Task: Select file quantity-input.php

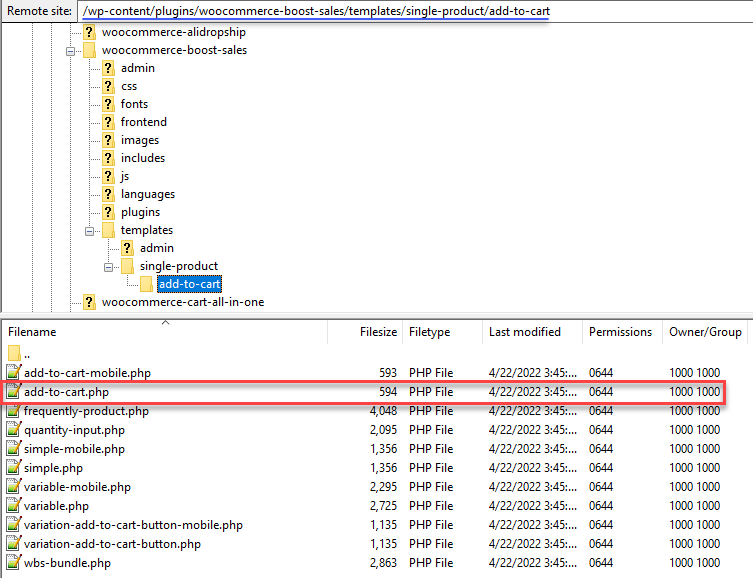Action: click(x=74, y=430)
